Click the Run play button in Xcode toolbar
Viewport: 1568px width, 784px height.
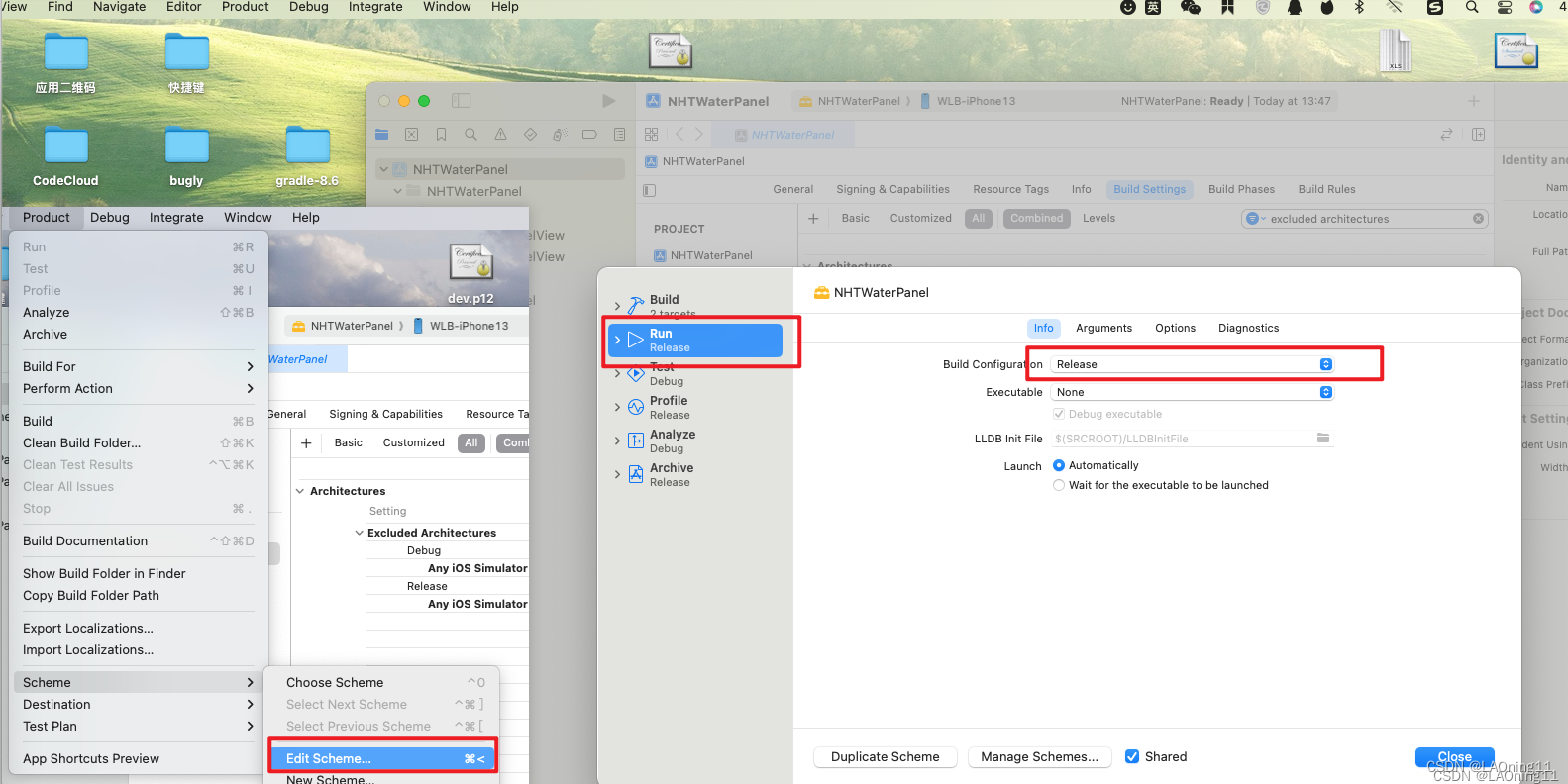608,101
